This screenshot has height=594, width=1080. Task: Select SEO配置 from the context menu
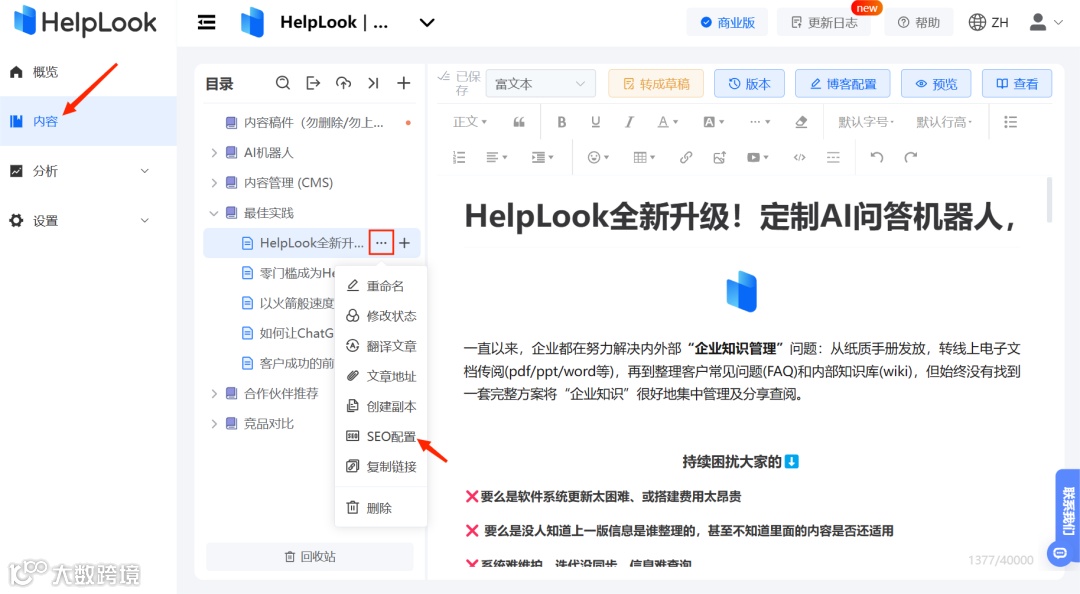385,436
